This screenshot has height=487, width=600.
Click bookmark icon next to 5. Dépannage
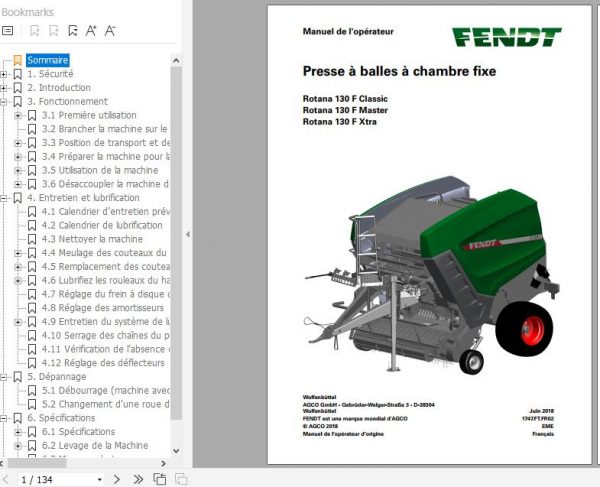(18, 377)
